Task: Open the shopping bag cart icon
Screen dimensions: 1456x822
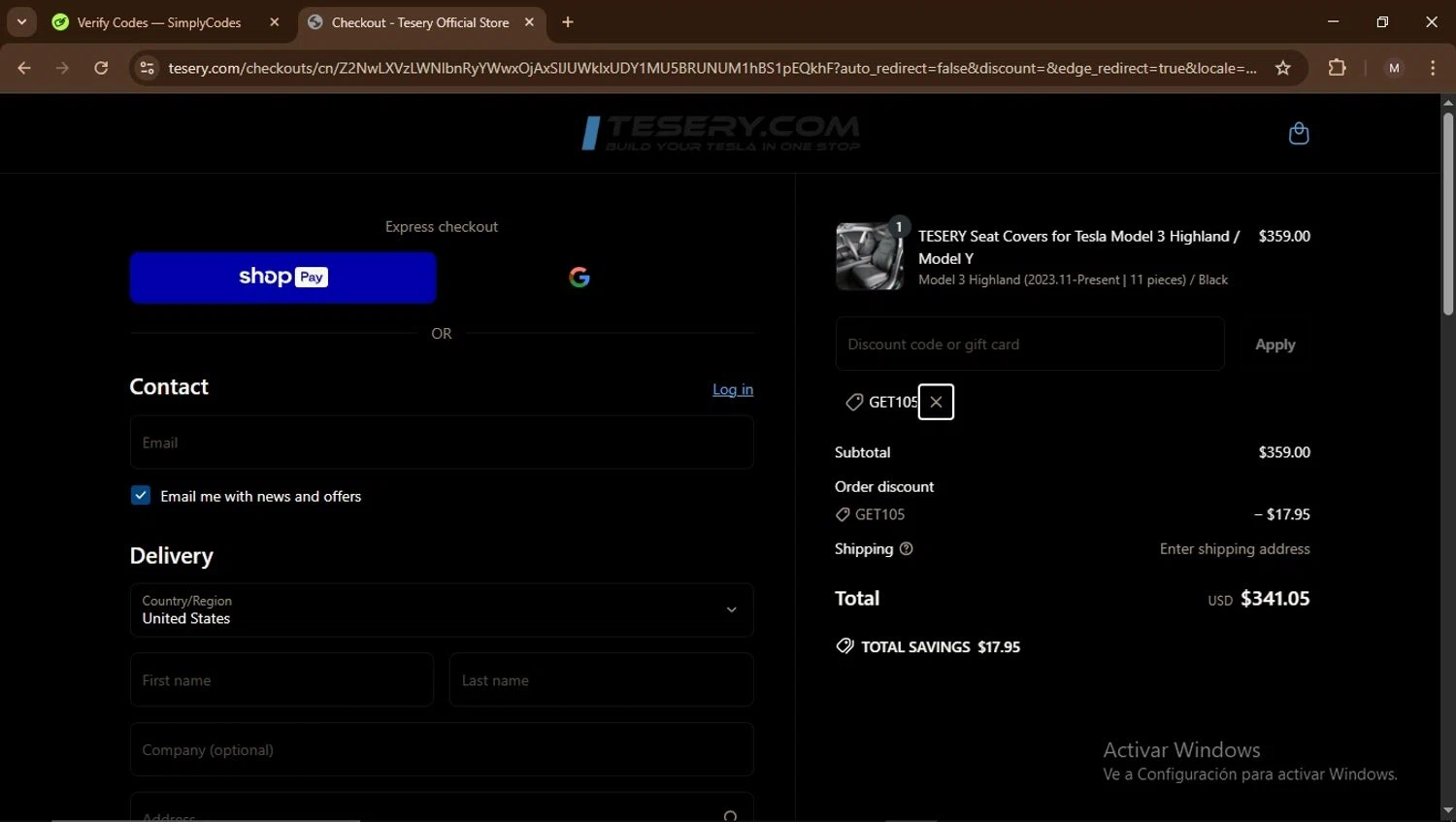Action: coord(1299,133)
